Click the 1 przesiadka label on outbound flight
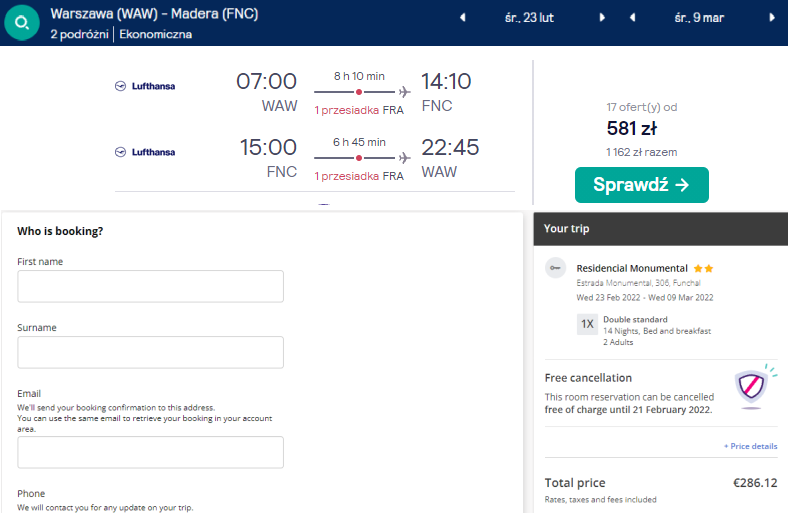The image size is (788, 519). (x=346, y=110)
